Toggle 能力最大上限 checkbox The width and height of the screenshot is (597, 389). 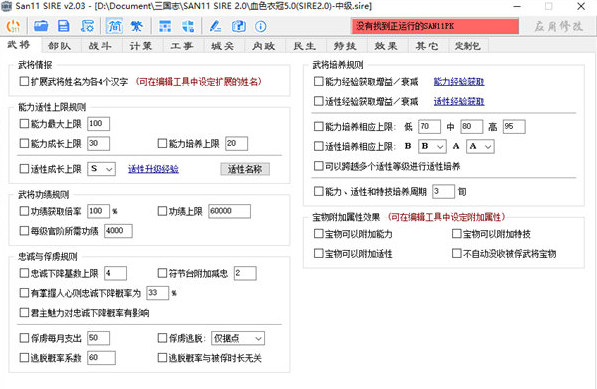tap(24, 124)
